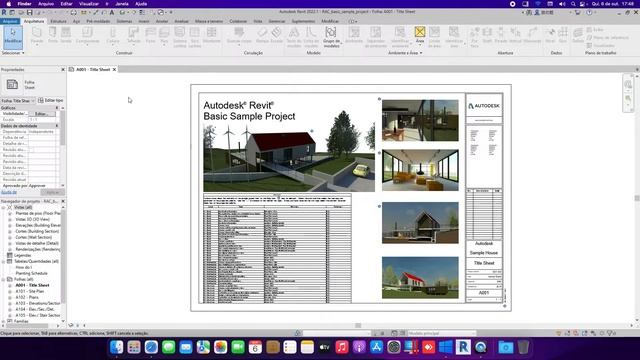The height and width of the screenshot is (360, 640).
Task: Click the Escala value field
Action: coord(42,120)
